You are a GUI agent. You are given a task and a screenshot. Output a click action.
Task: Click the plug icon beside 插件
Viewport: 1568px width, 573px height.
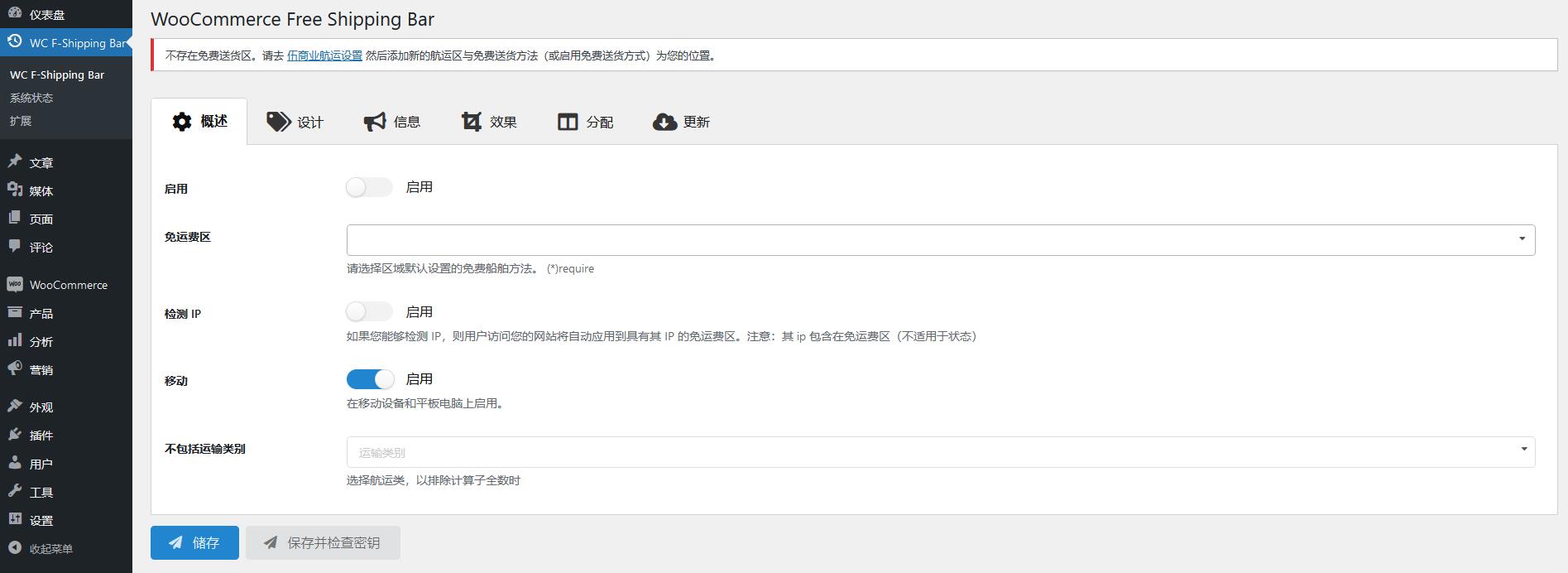[15, 434]
